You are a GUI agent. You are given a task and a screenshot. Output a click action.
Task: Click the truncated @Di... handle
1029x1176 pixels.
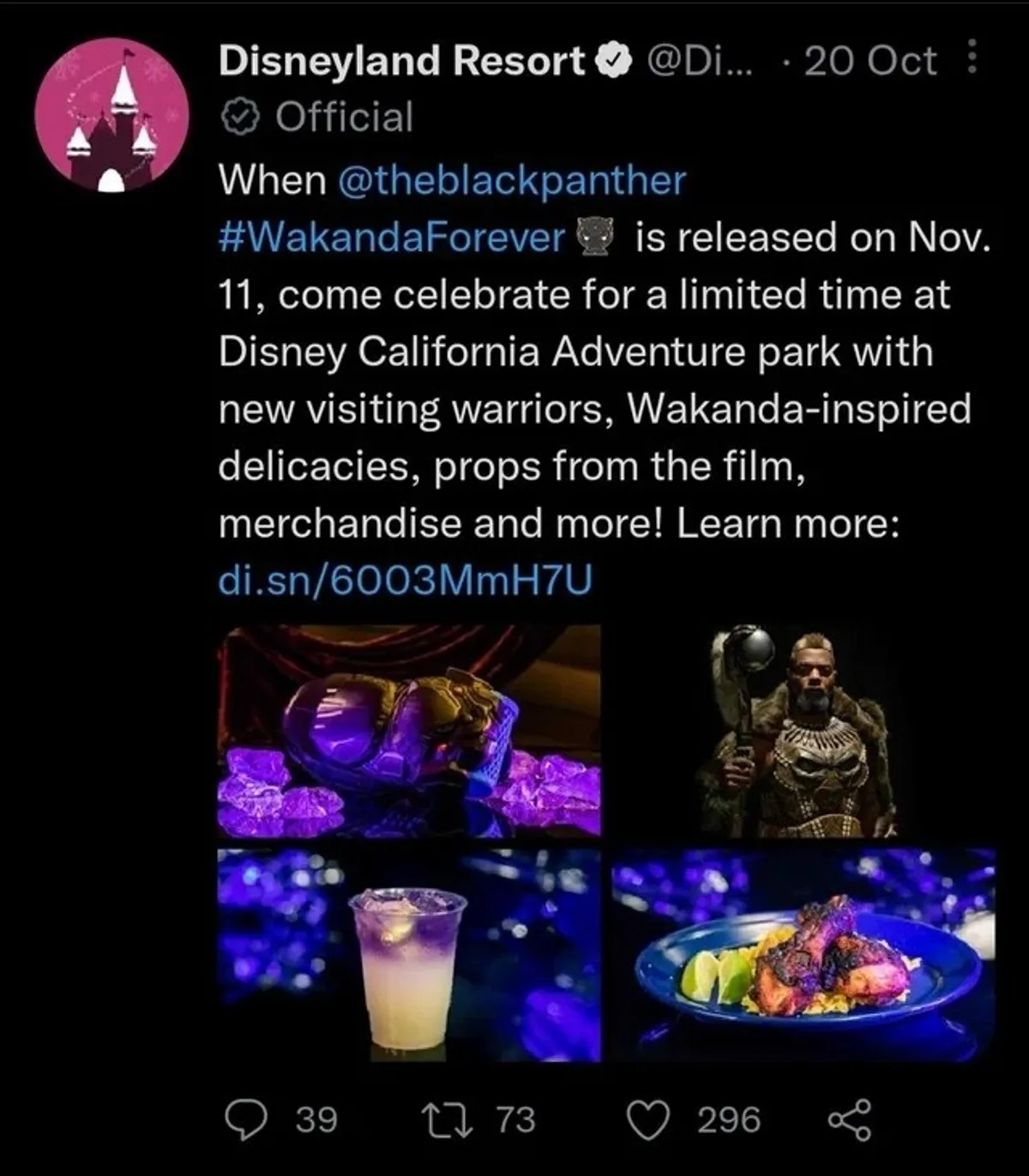pyautogui.click(x=698, y=61)
